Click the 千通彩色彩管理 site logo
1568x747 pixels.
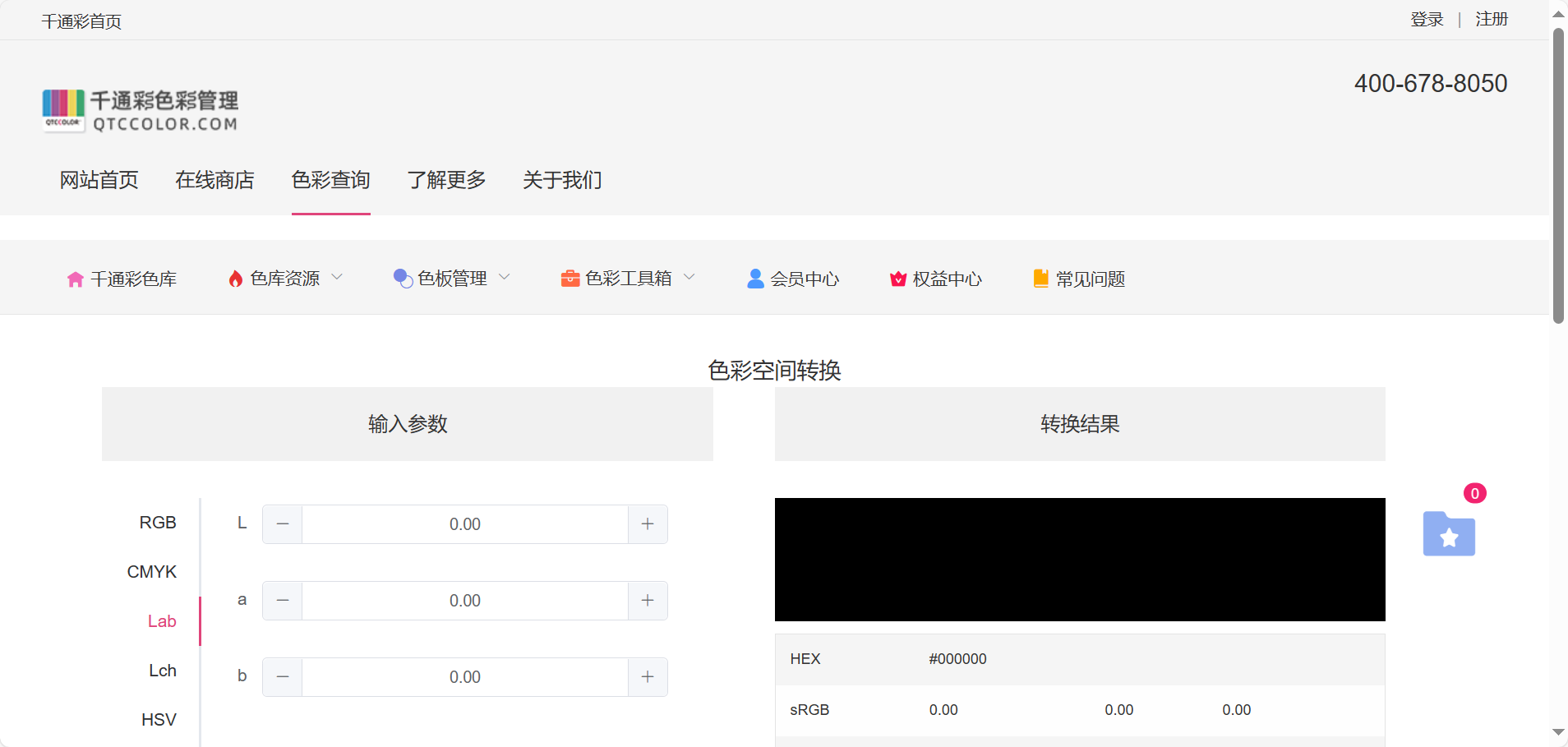(141, 111)
